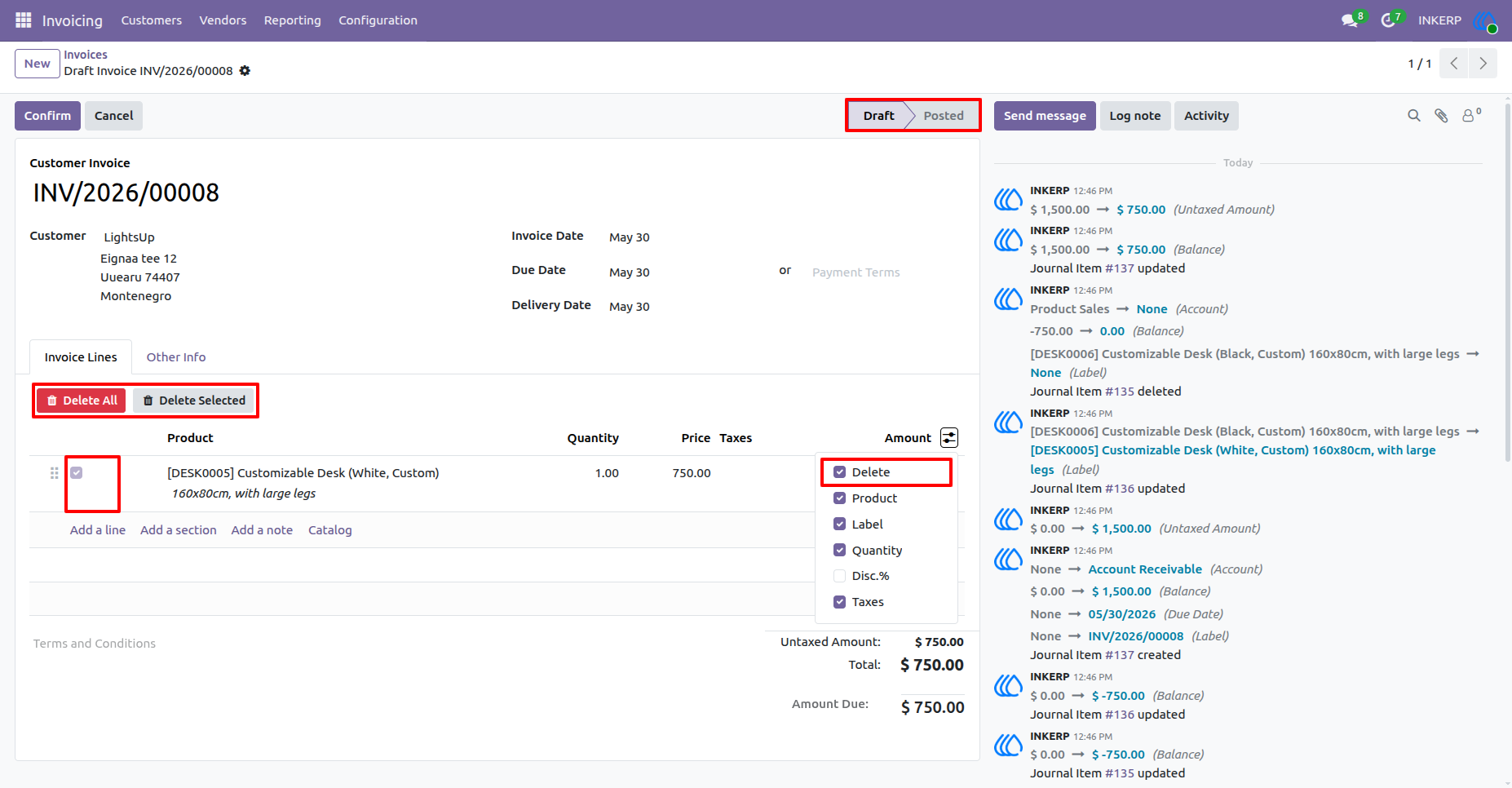1512x788 pixels.
Task: Grab the drag handle on the invoice line
Action: point(55,473)
